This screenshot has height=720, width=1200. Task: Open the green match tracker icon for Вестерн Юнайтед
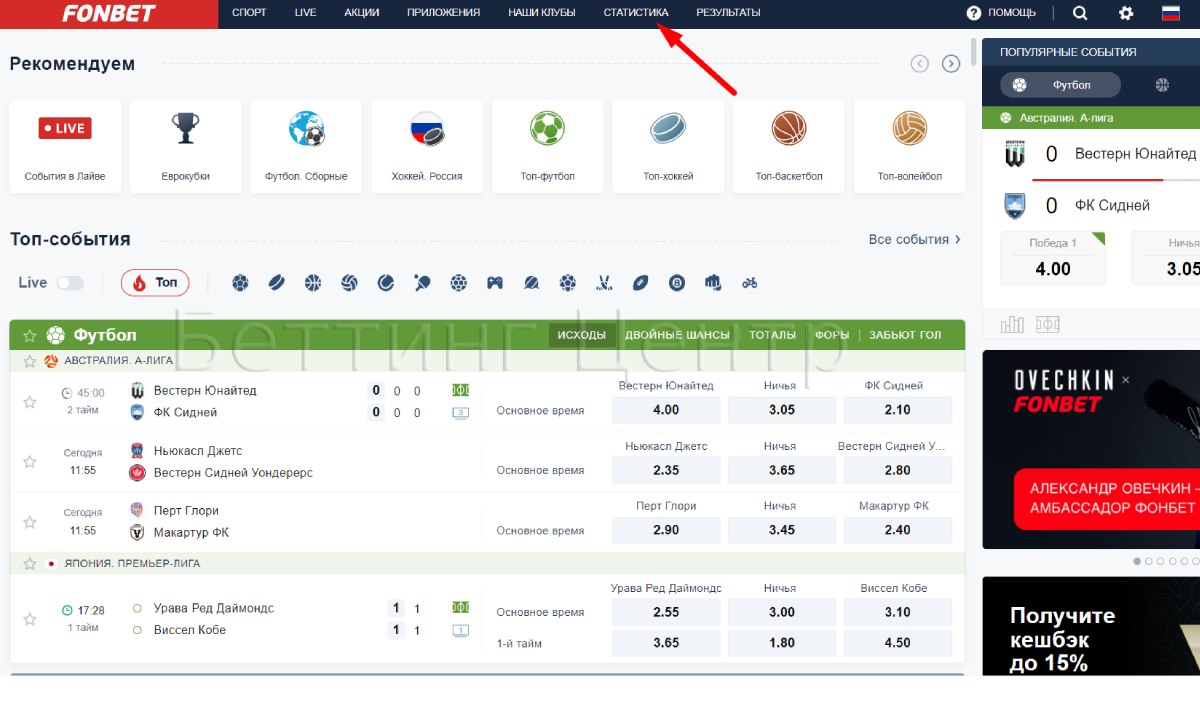point(461,390)
